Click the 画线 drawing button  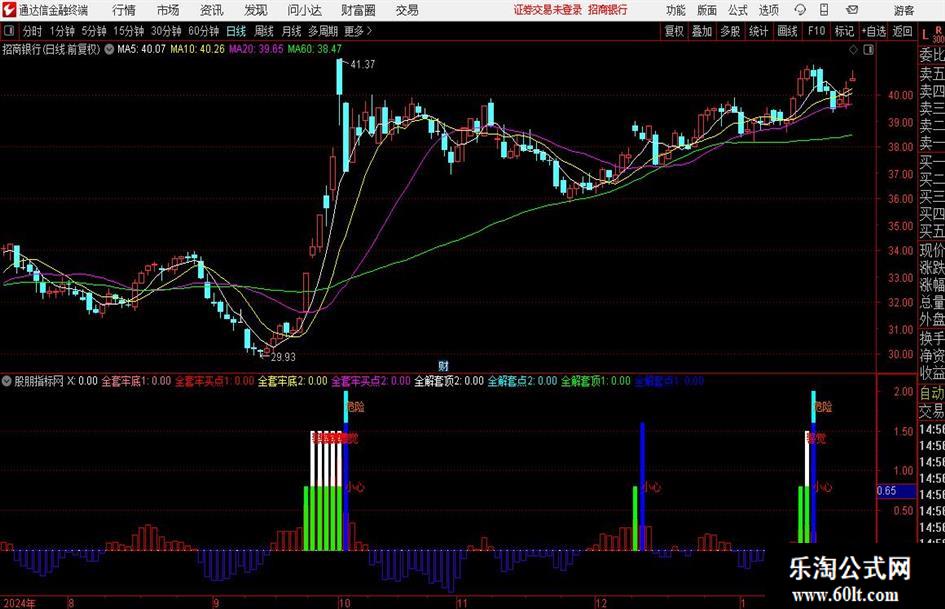788,31
